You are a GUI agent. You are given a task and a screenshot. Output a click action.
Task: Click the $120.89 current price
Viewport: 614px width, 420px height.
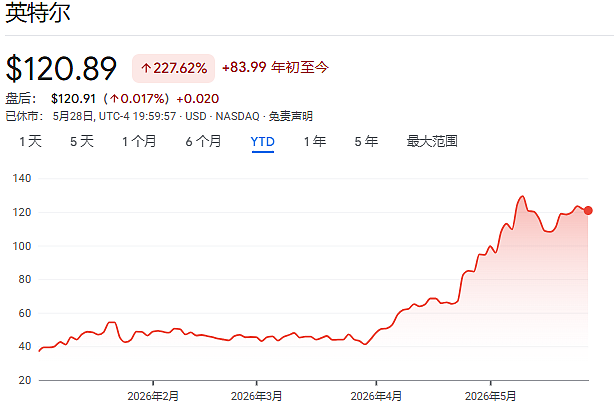(x=61, y=69)
